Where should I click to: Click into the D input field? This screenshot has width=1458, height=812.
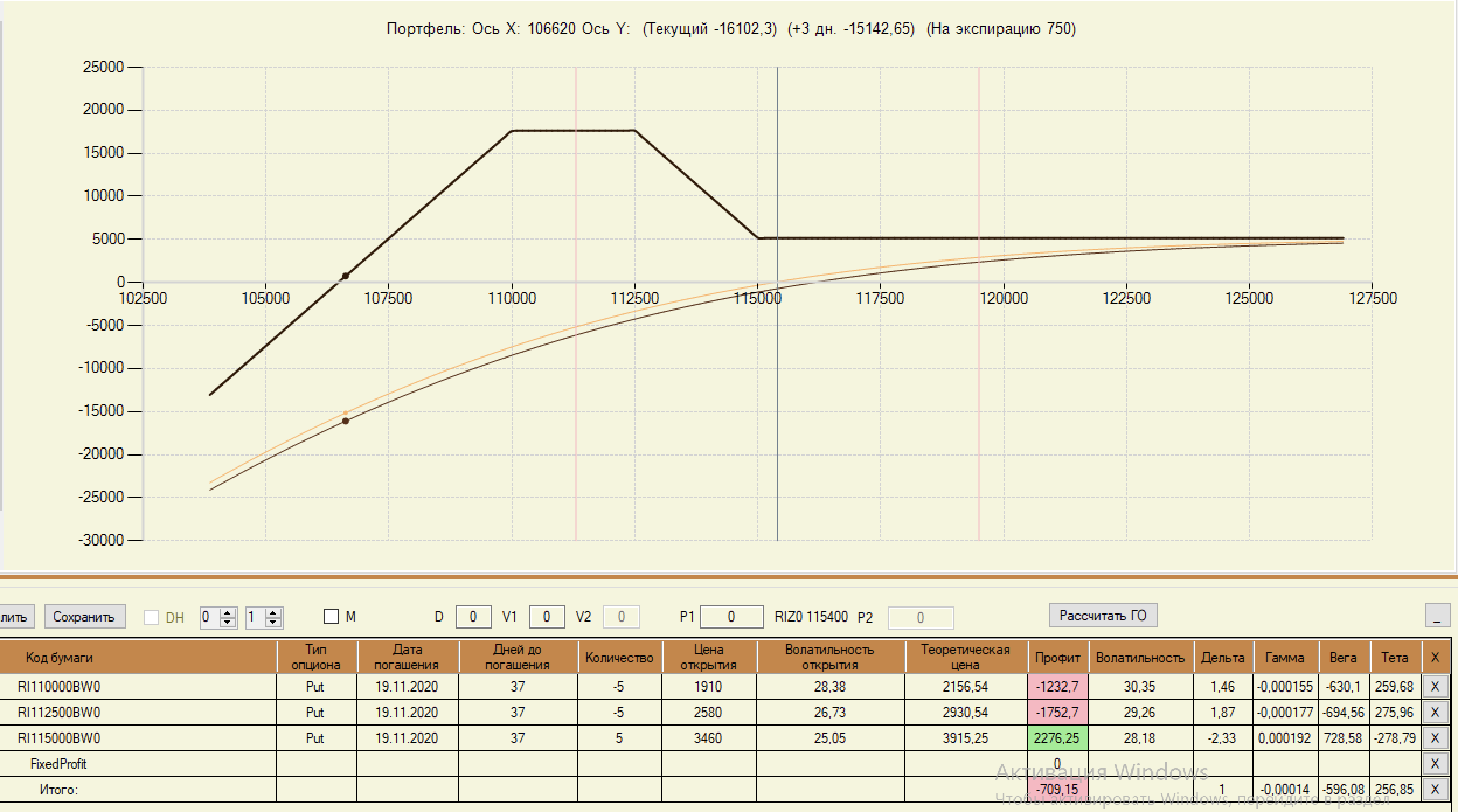point(473,617)
